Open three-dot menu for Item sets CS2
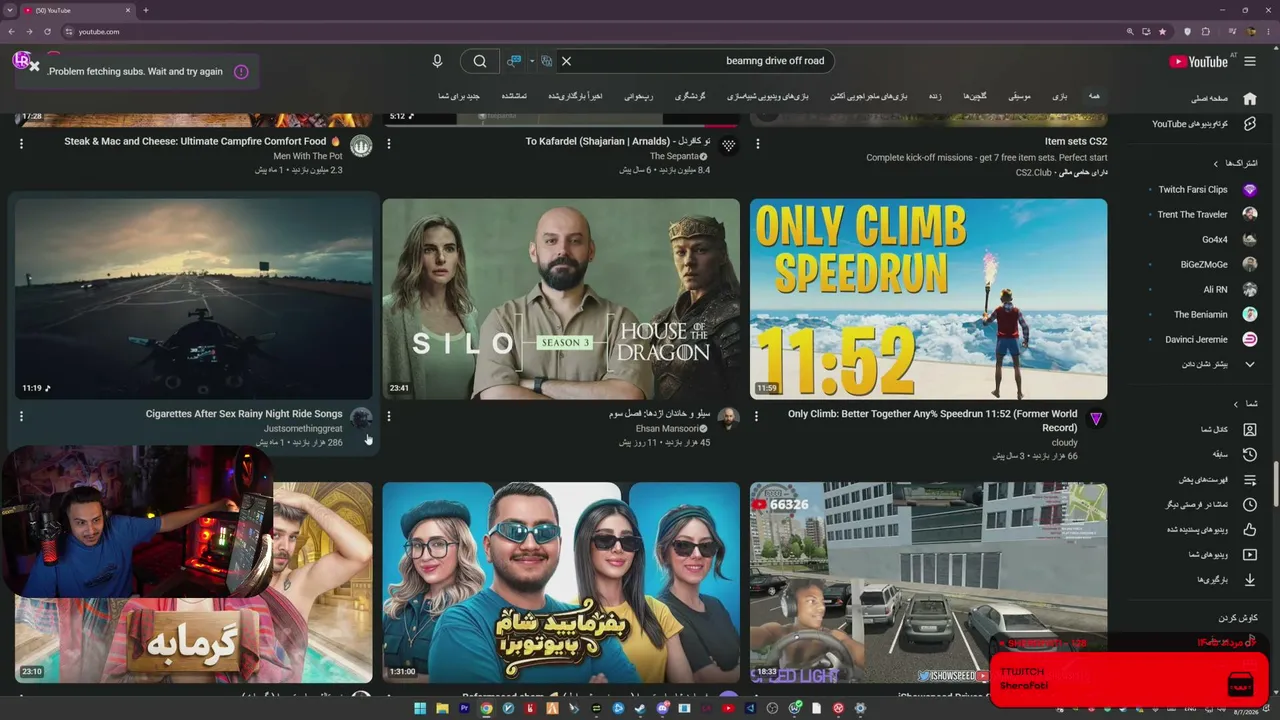The image size is (1280, 720). [757, 144]
